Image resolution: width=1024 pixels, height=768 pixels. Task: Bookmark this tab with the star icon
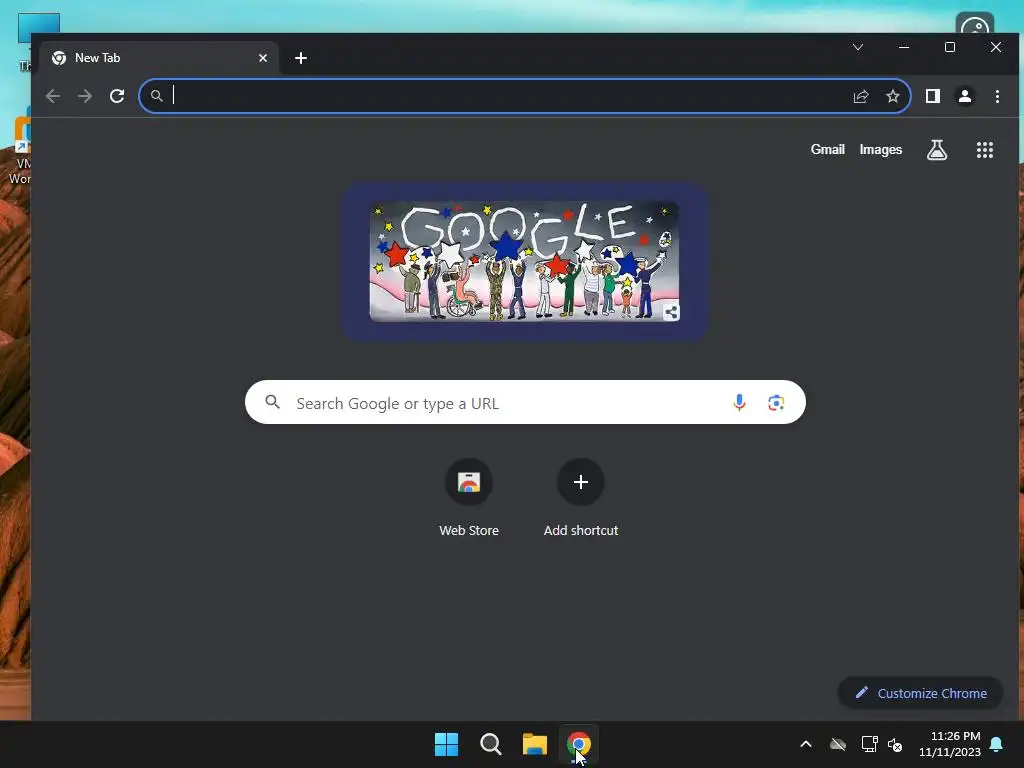[x=893, y=96]
